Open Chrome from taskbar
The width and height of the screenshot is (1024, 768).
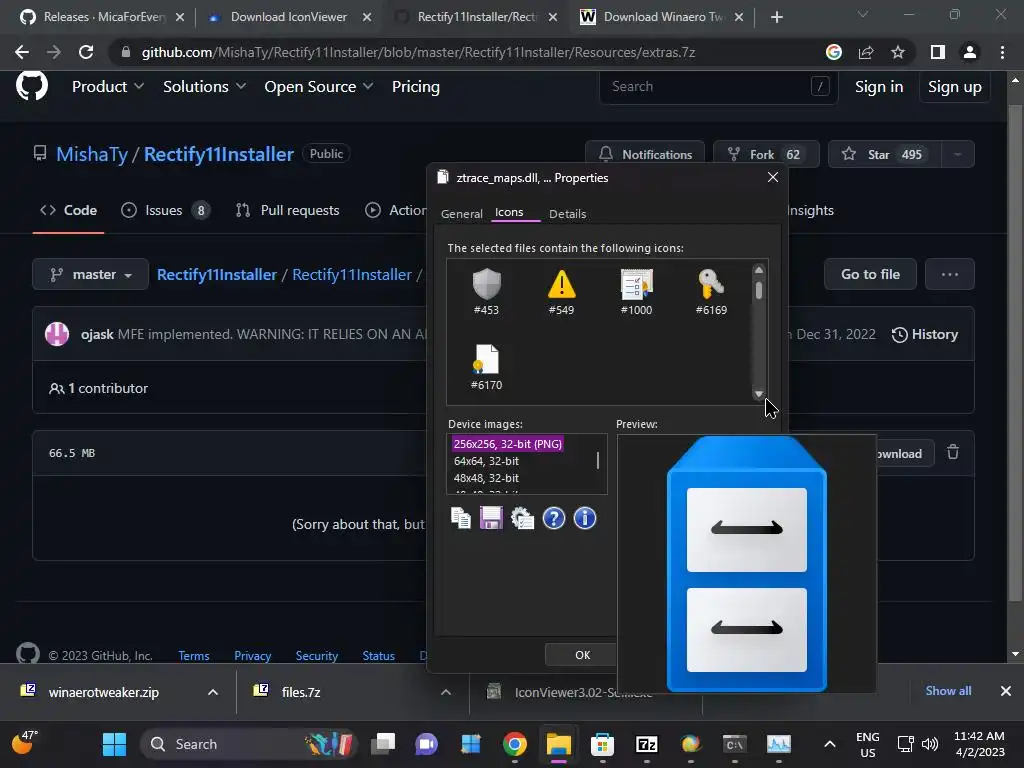coord(515,744)
